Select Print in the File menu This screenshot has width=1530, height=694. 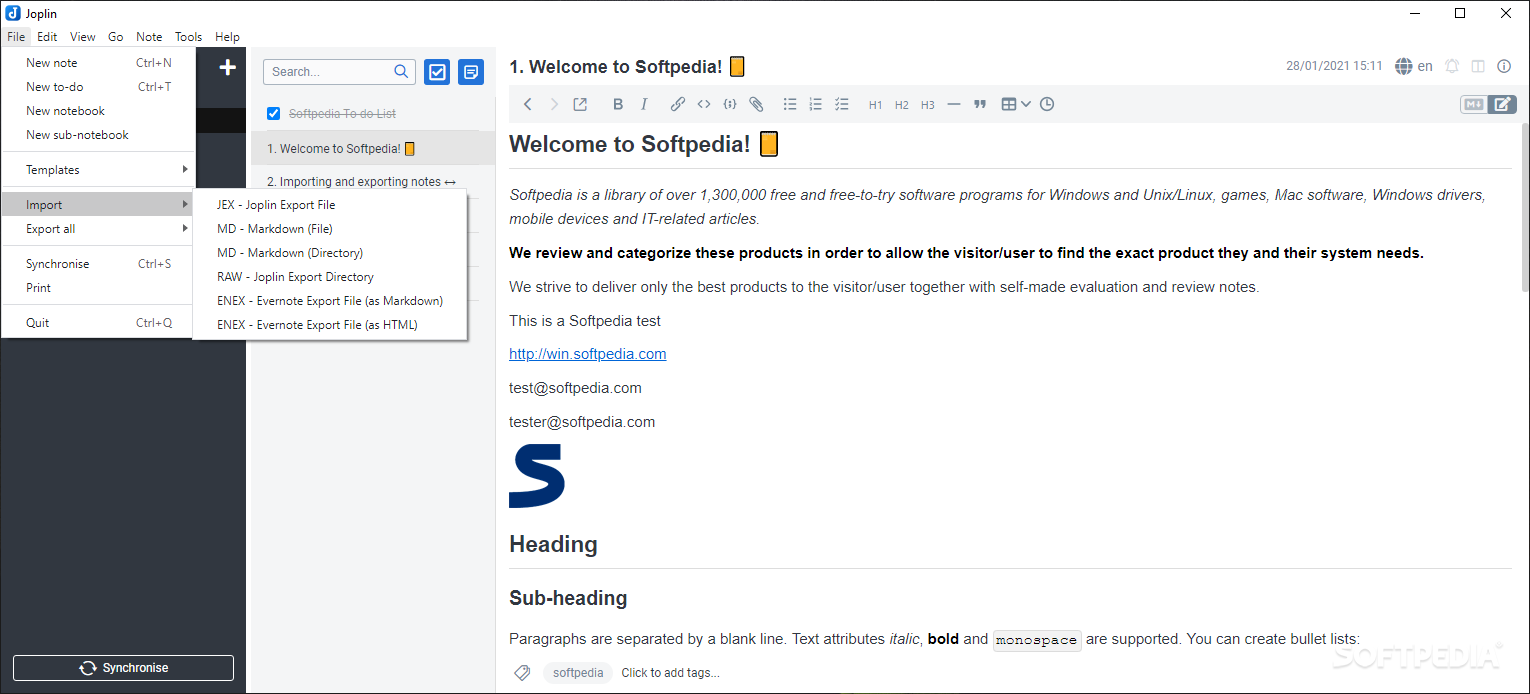(x=98, y=288)
